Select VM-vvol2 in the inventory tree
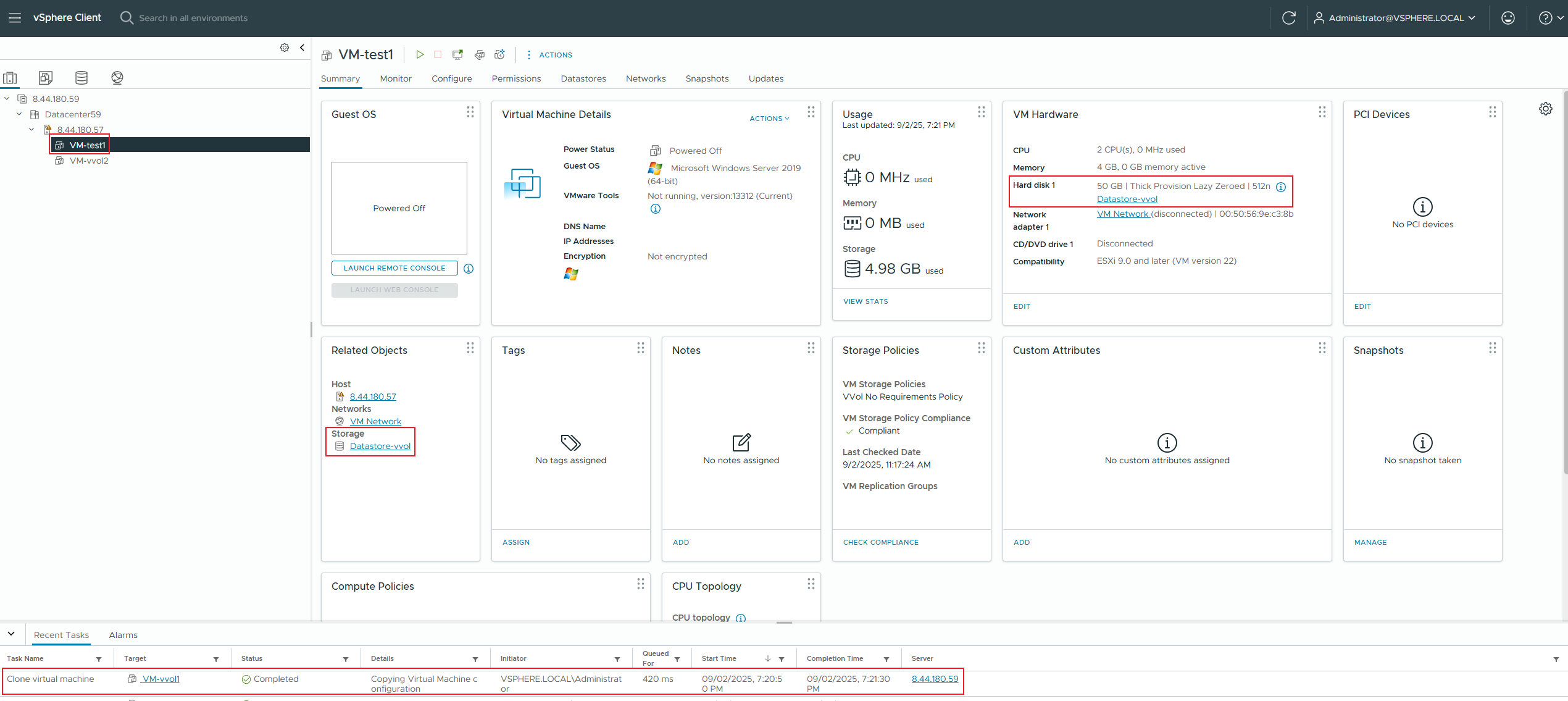Screen dimensions: 1568x701 pyautogui.click(x=89, y=161)
